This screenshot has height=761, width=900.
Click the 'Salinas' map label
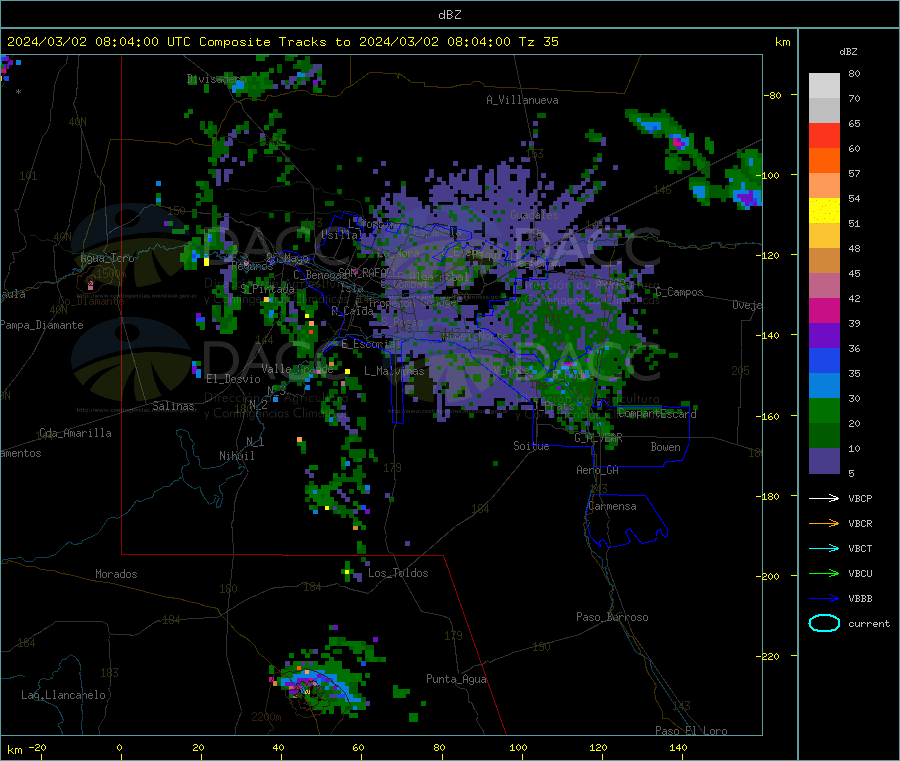pyautogui.click(x=173, y=406)
